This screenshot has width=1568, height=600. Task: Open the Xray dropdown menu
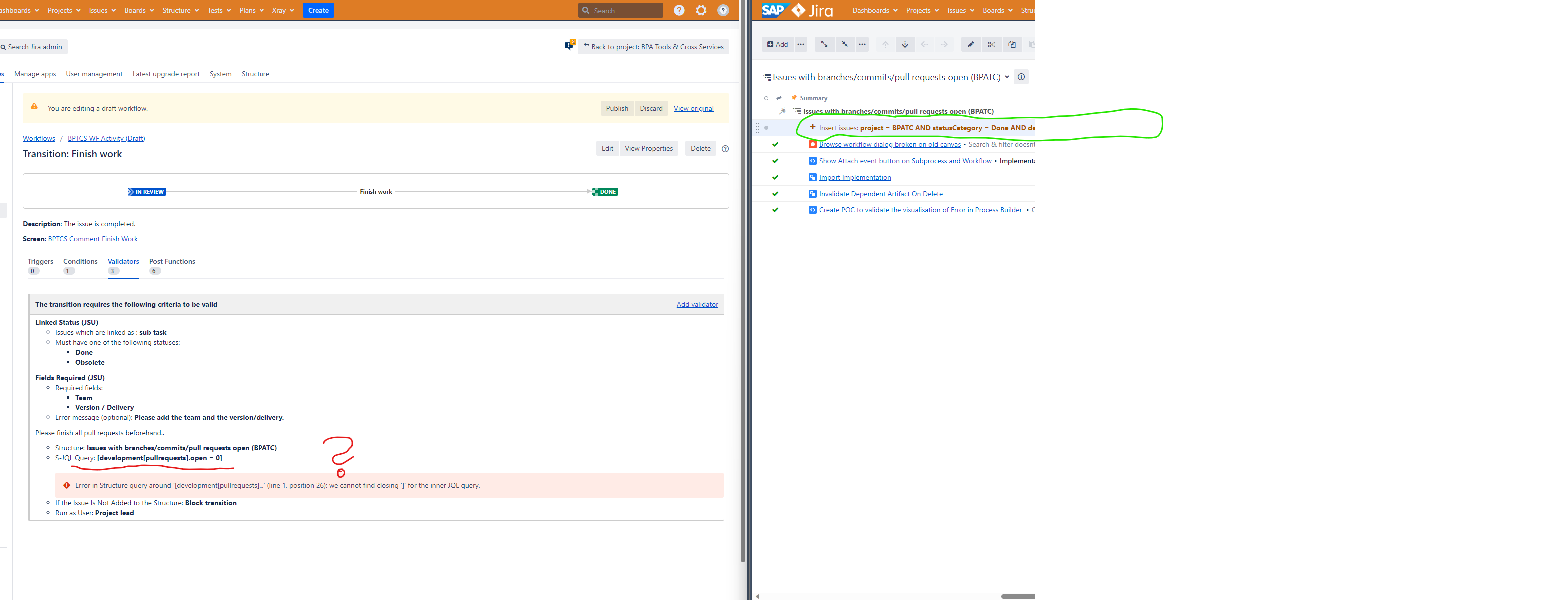pos(283,10)
